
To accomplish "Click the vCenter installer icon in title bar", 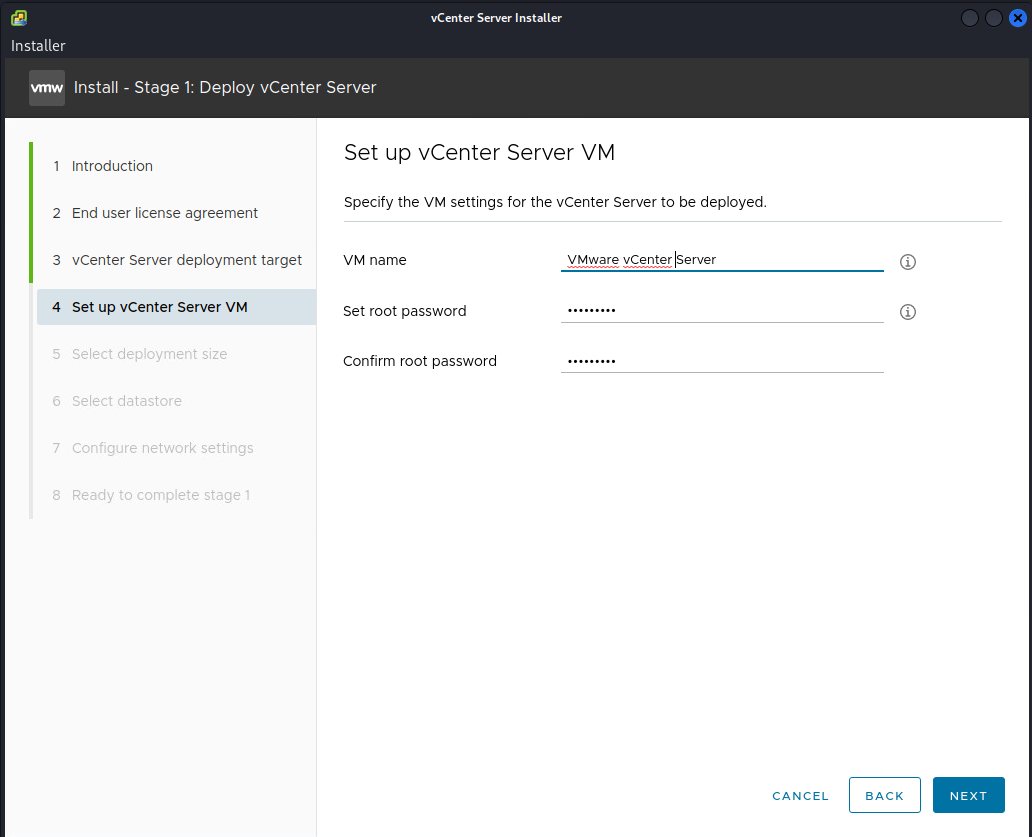I will [x=19, y=18].
